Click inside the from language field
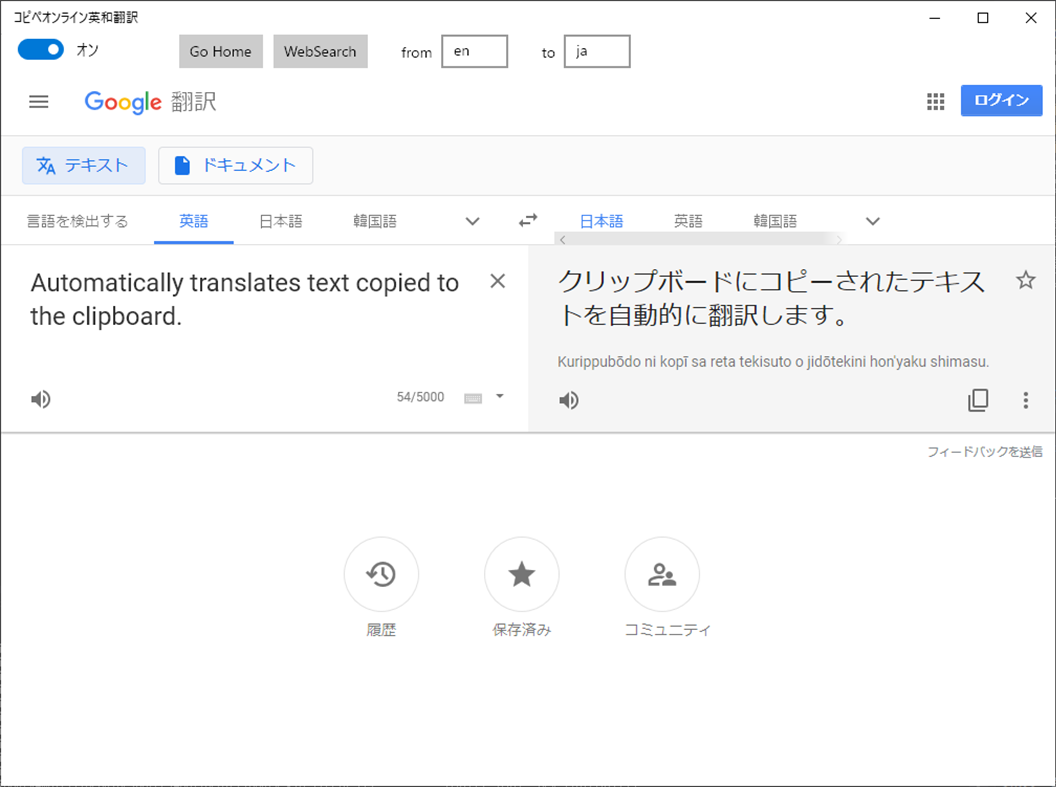Image resolution: width=1056 pixels, height=787 pixels. [x=474, y=51]
